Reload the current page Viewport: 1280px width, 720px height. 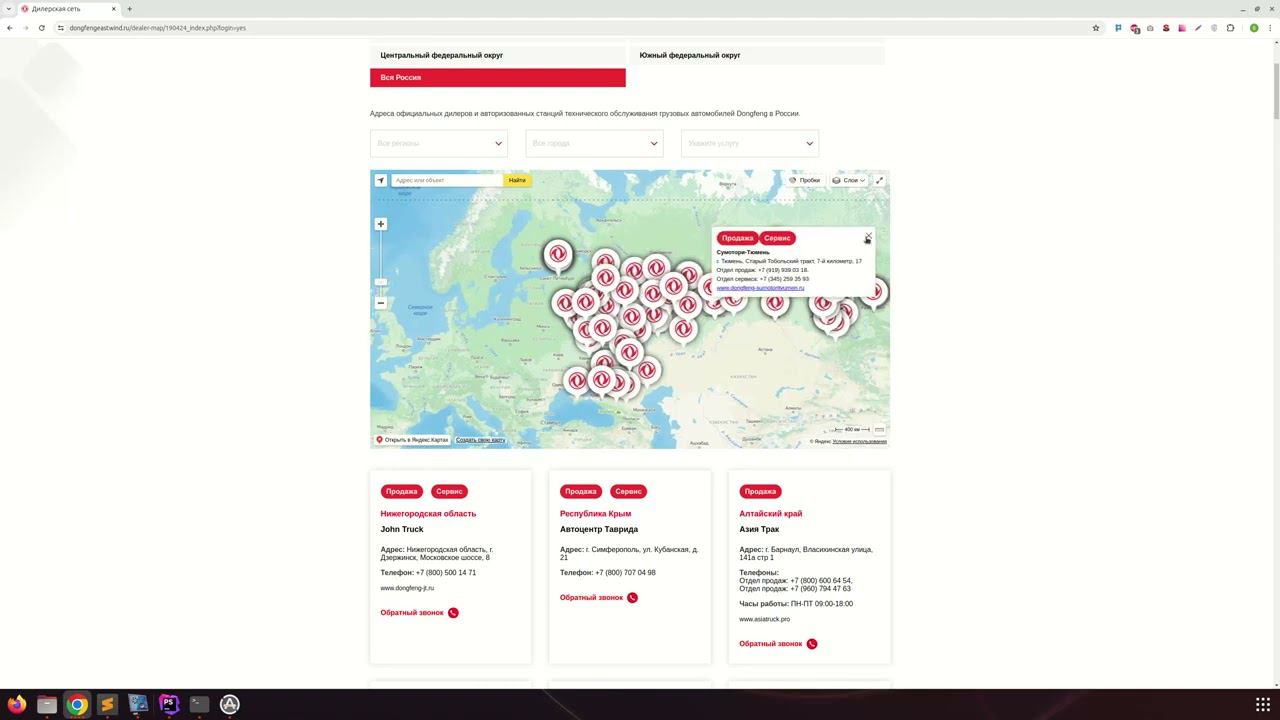pos(42,28)
